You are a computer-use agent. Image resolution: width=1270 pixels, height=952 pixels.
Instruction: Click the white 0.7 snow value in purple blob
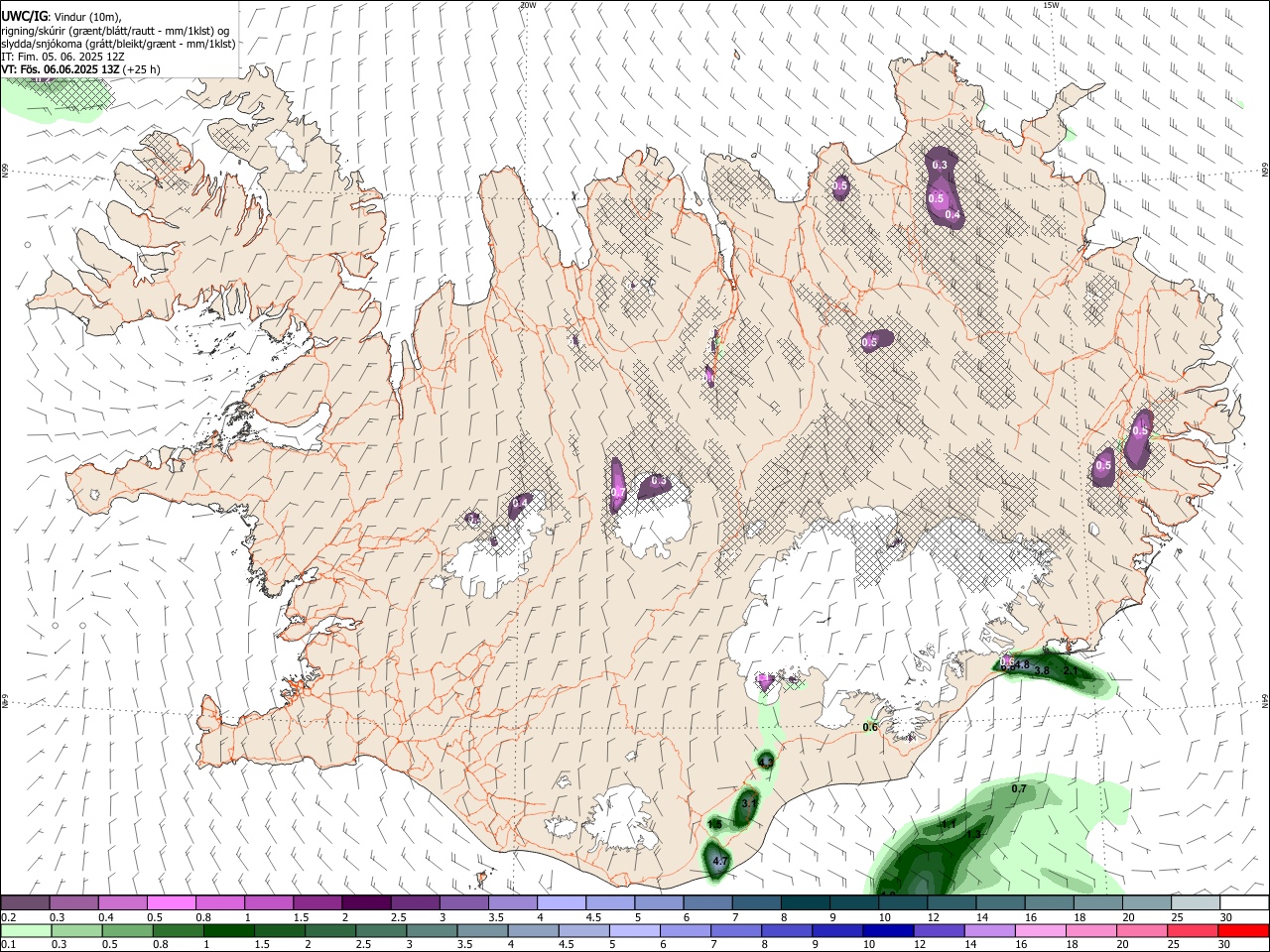(x=618, y=493)
